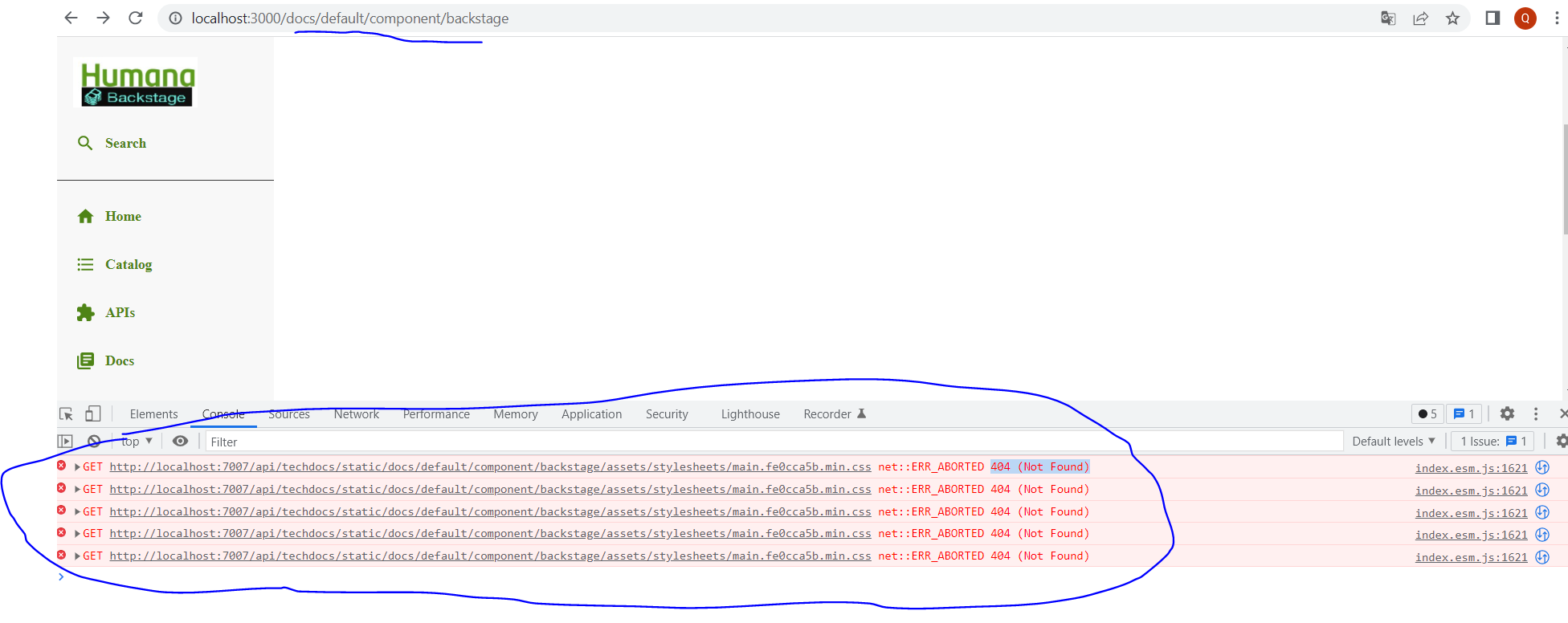Click network request icon on last error row
This screenshot has width=1568, height=623.
tap(1542, 556)
